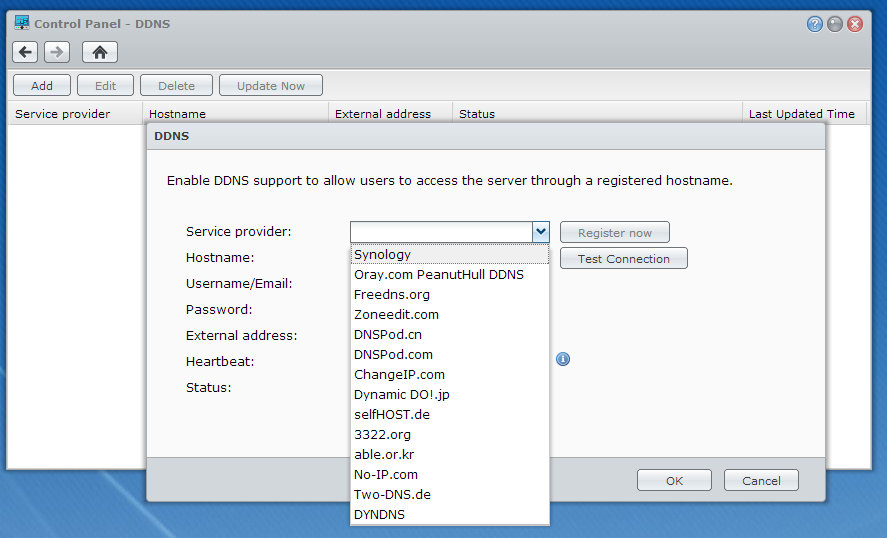Sort by Service provider column header
The image size is (887, 538).
pos(74,114)
